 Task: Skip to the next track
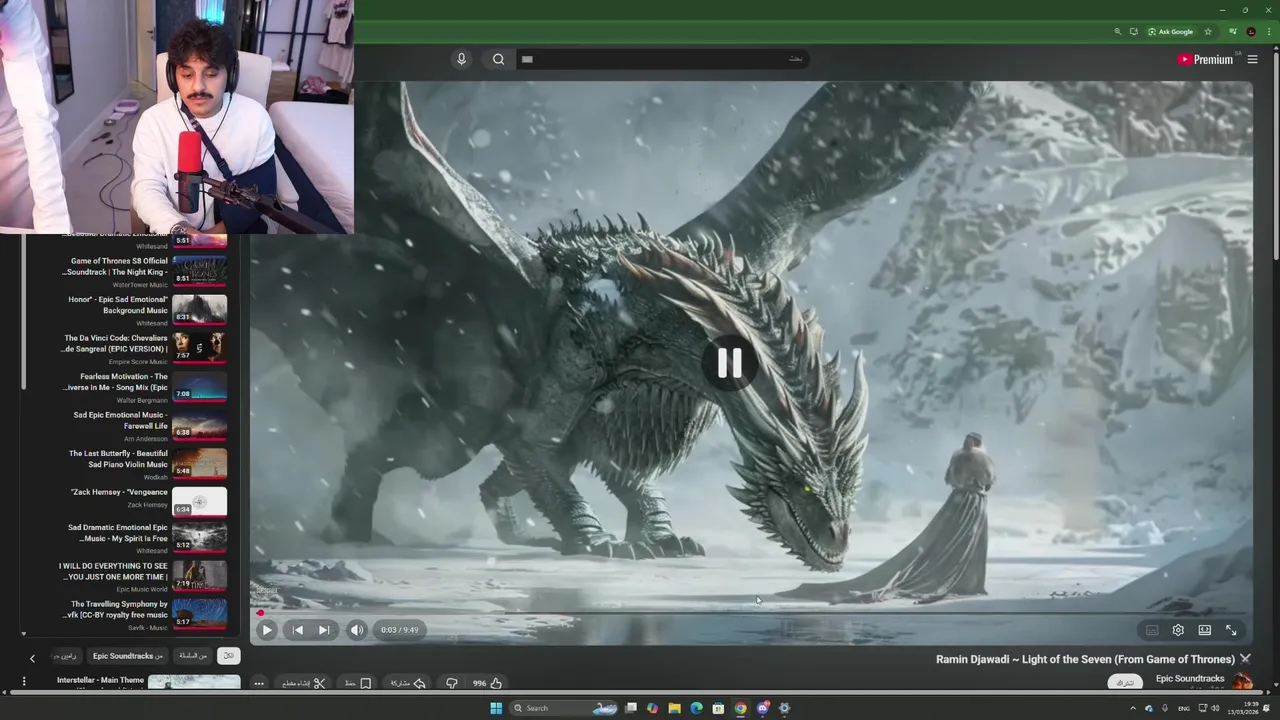(x=324, y=630)
